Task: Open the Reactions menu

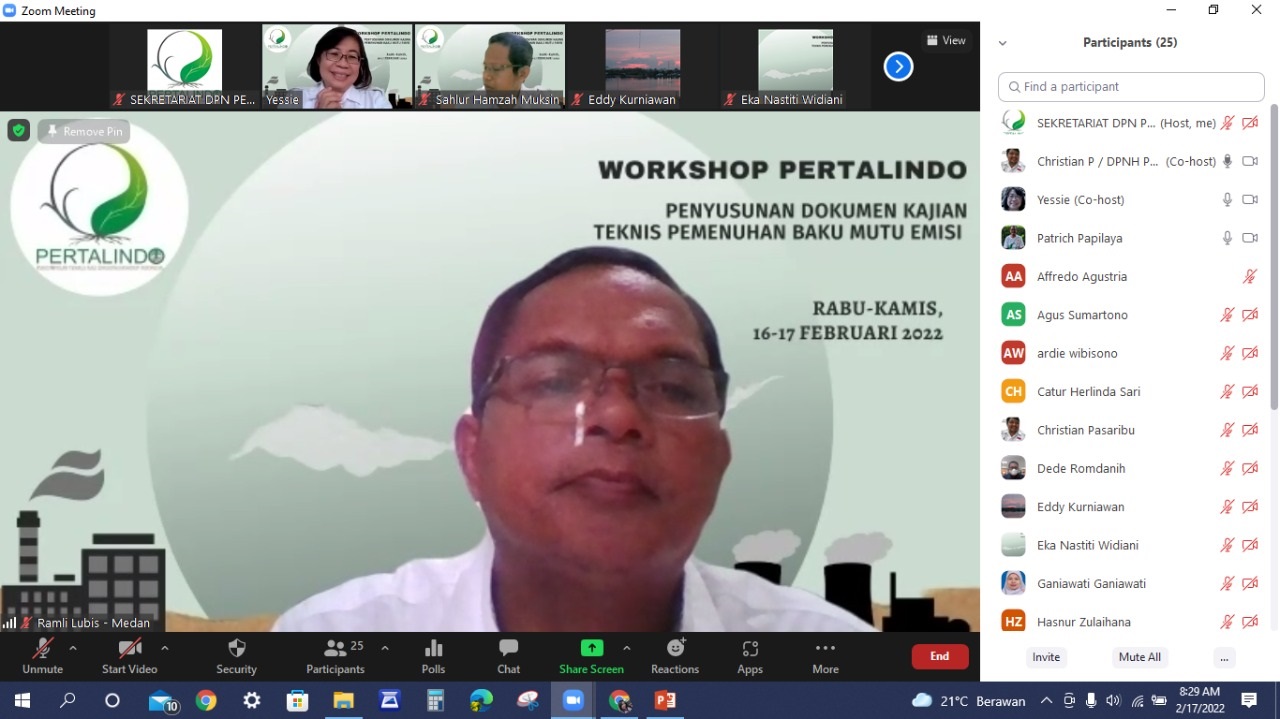Action: coord(675,656)
